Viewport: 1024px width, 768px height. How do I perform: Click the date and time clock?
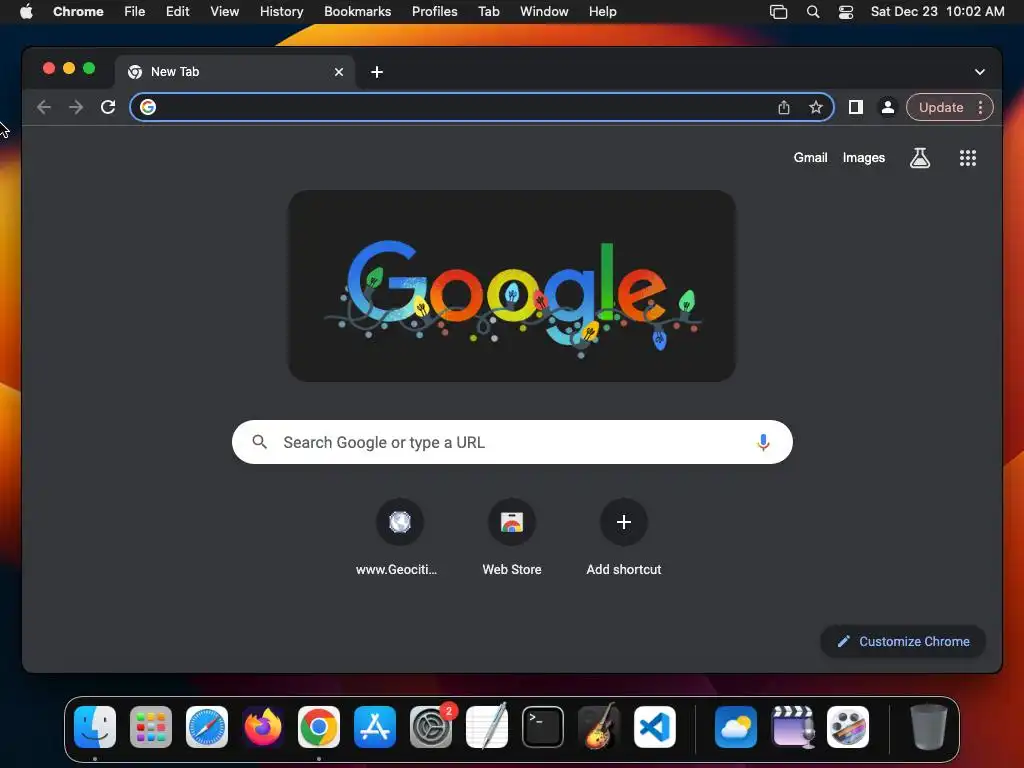(937, 11)
